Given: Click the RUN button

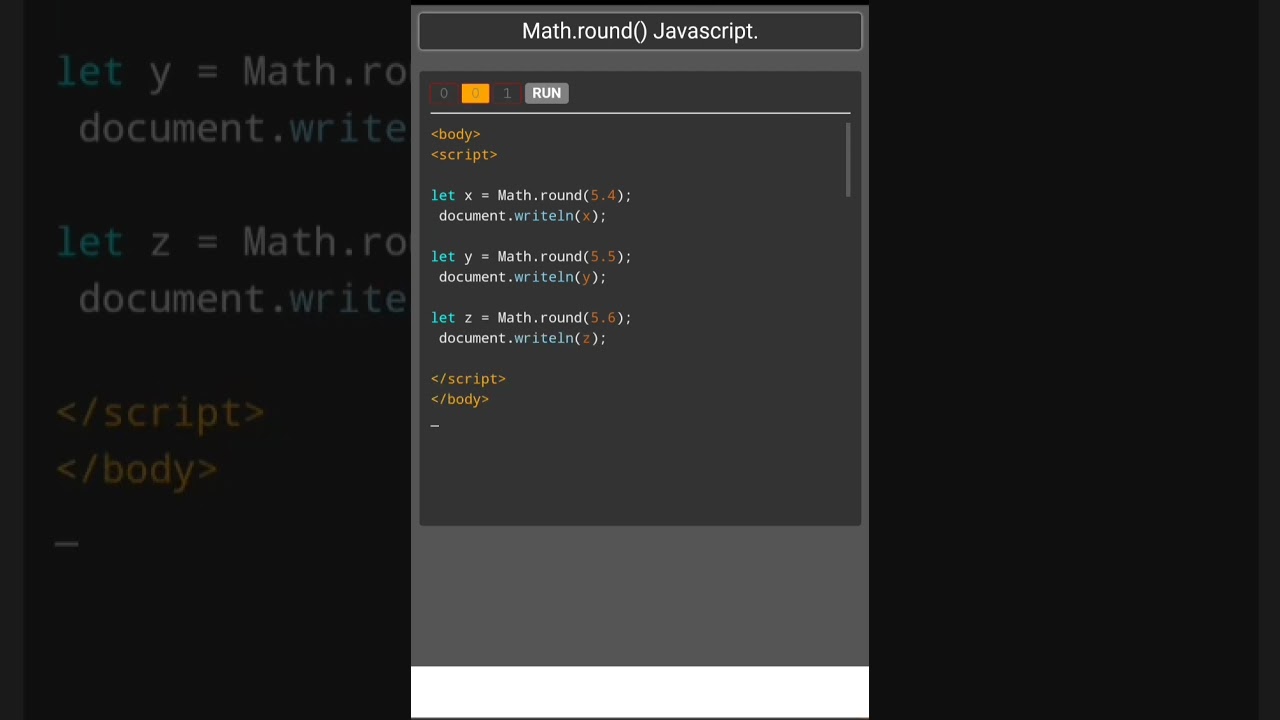Looking at the screenshot, I should (546, 93).
